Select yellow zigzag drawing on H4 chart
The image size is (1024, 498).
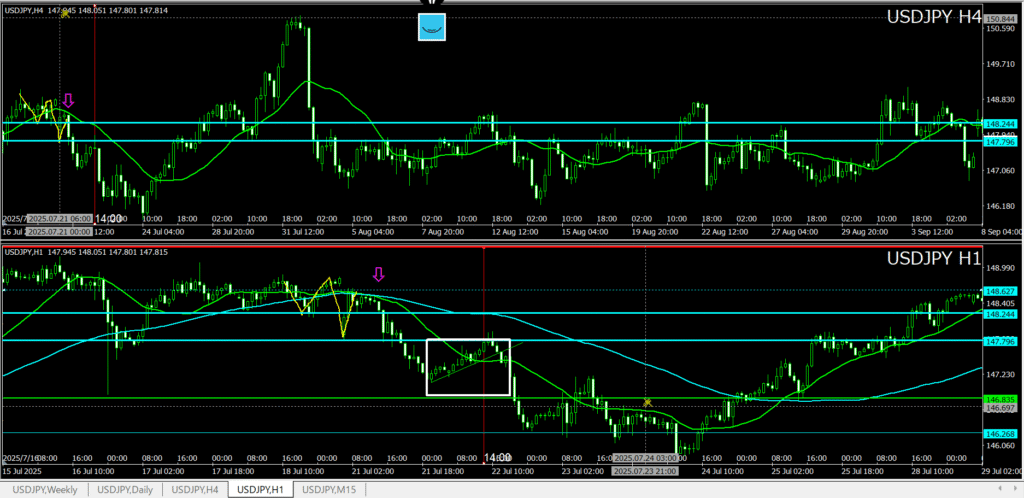[40, 110]
